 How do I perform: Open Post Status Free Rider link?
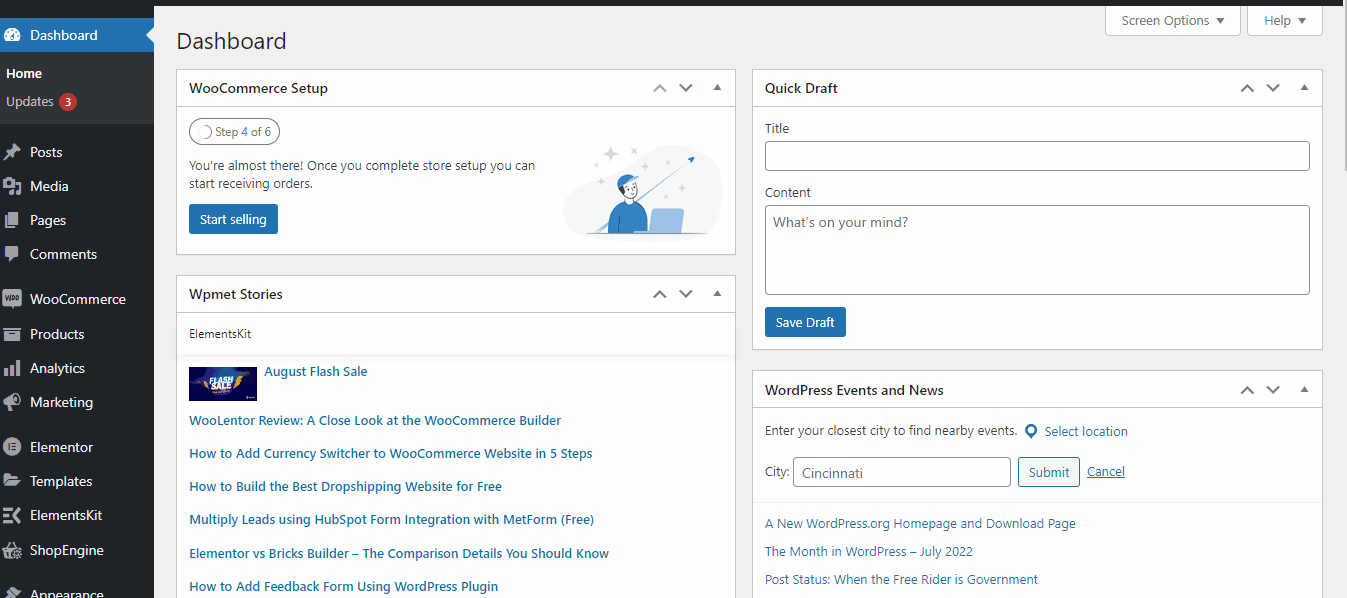click(x=901, y=579)
